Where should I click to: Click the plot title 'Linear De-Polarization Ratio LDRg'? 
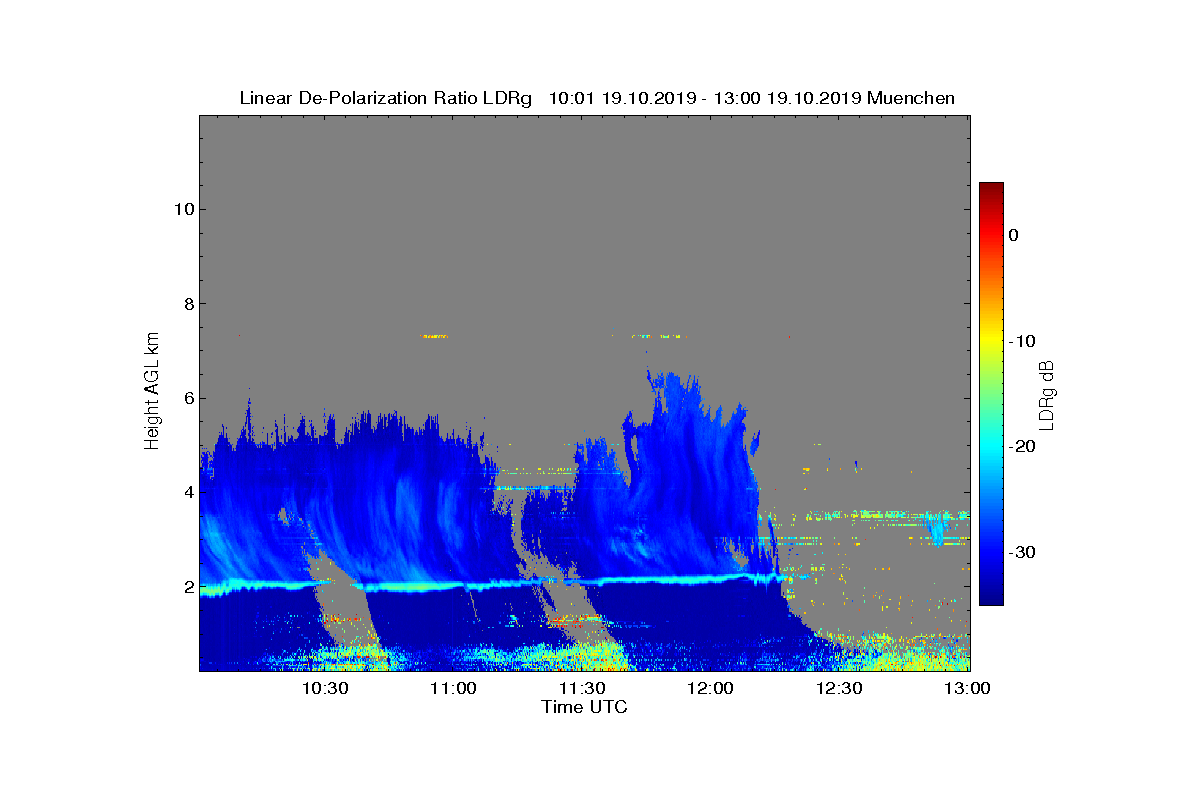click(x=386, y=98)
